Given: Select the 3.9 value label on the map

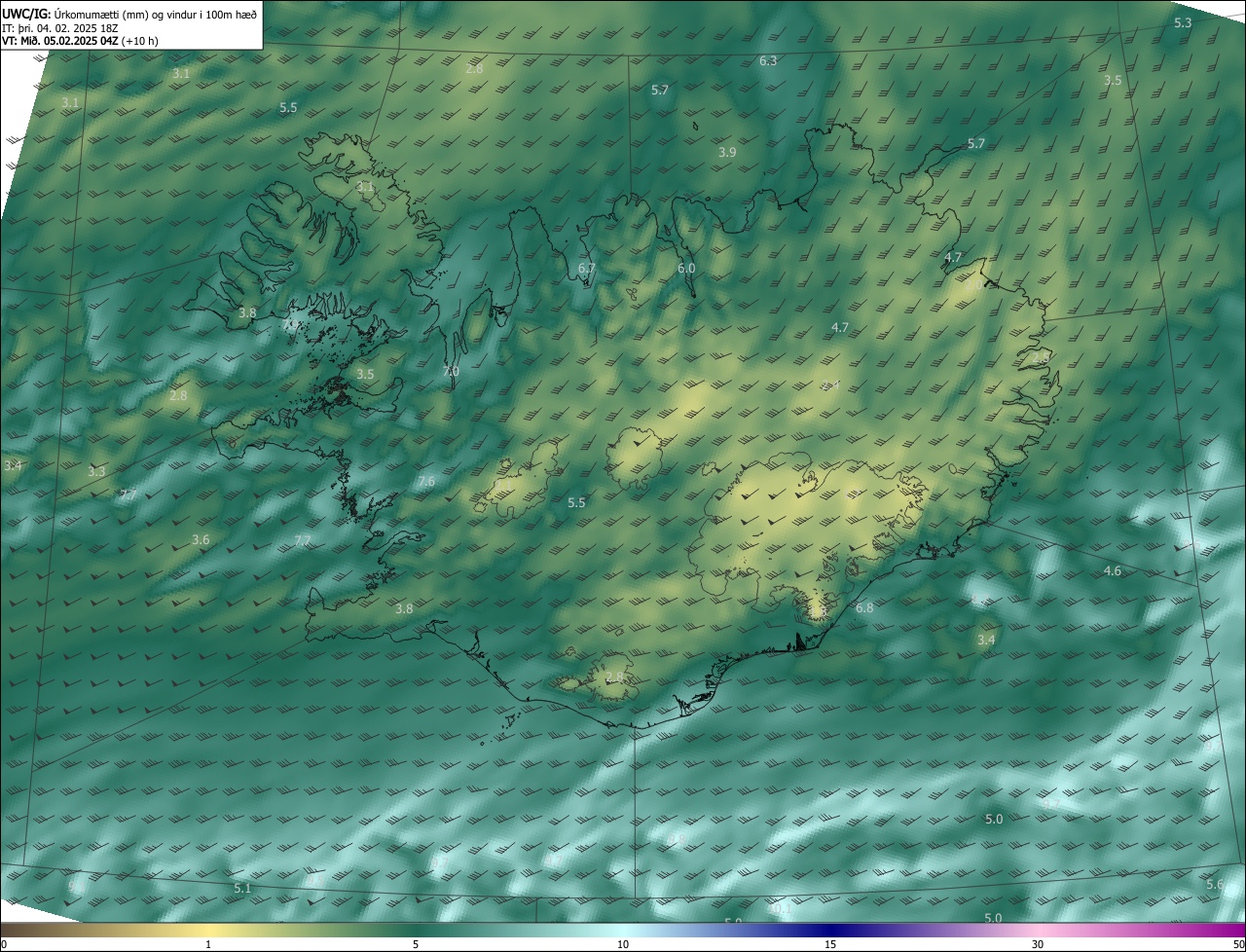Looking at the screenshot, I should (727, 153).
